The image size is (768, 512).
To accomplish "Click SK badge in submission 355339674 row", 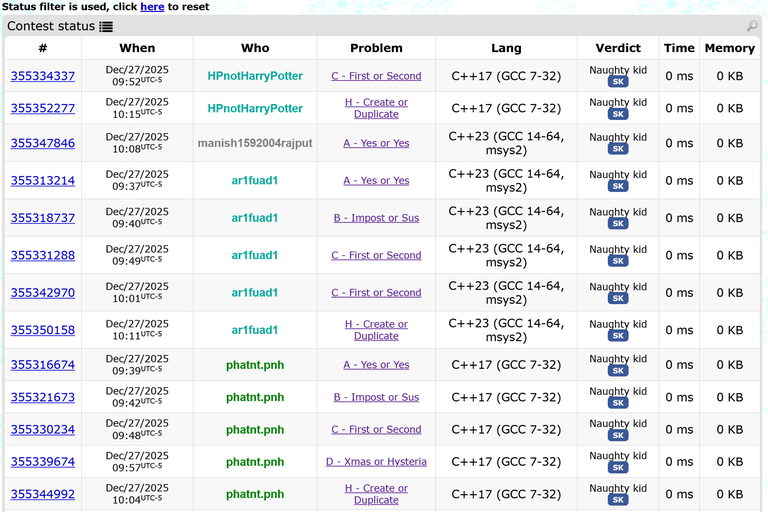I will coord(618,468).
